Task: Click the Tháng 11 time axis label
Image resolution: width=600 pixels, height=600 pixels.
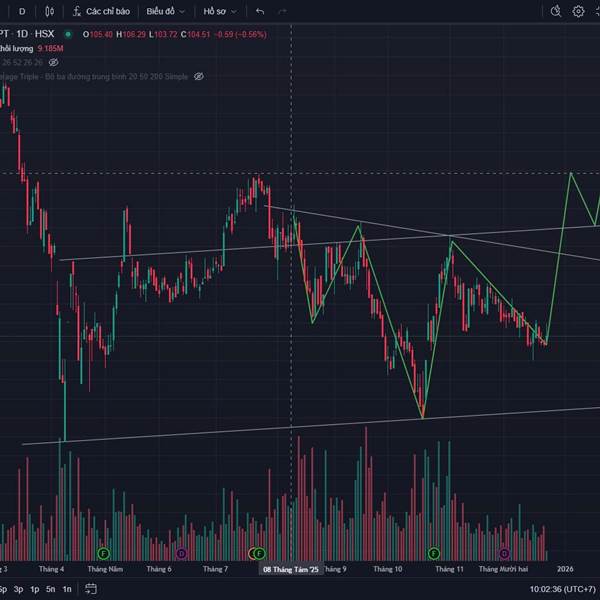Action: click(449, 569)
